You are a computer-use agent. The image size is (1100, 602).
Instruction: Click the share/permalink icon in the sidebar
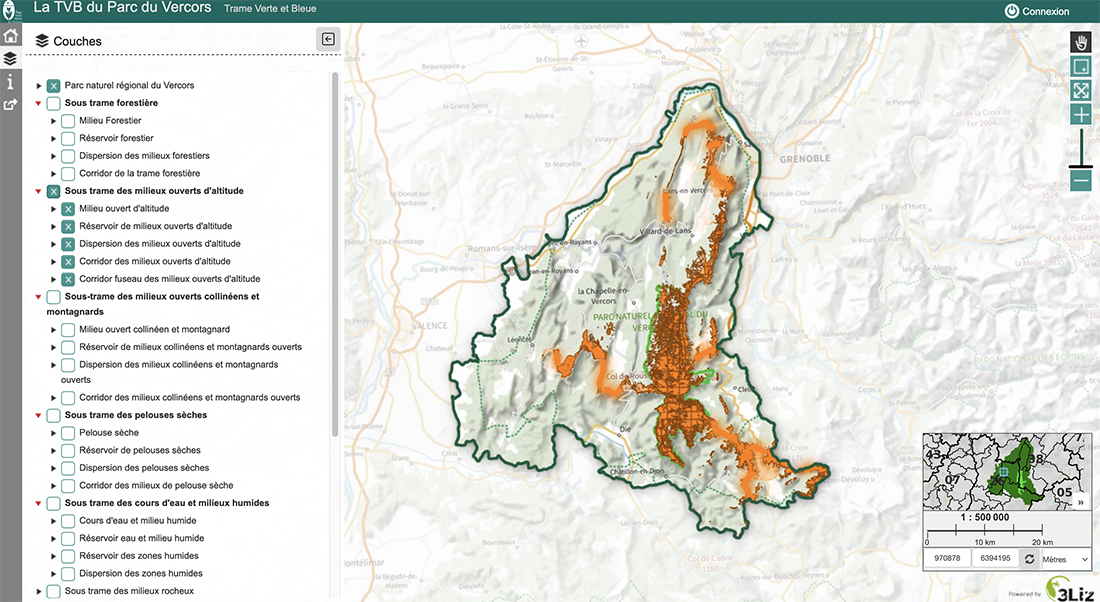coord(10,104)
